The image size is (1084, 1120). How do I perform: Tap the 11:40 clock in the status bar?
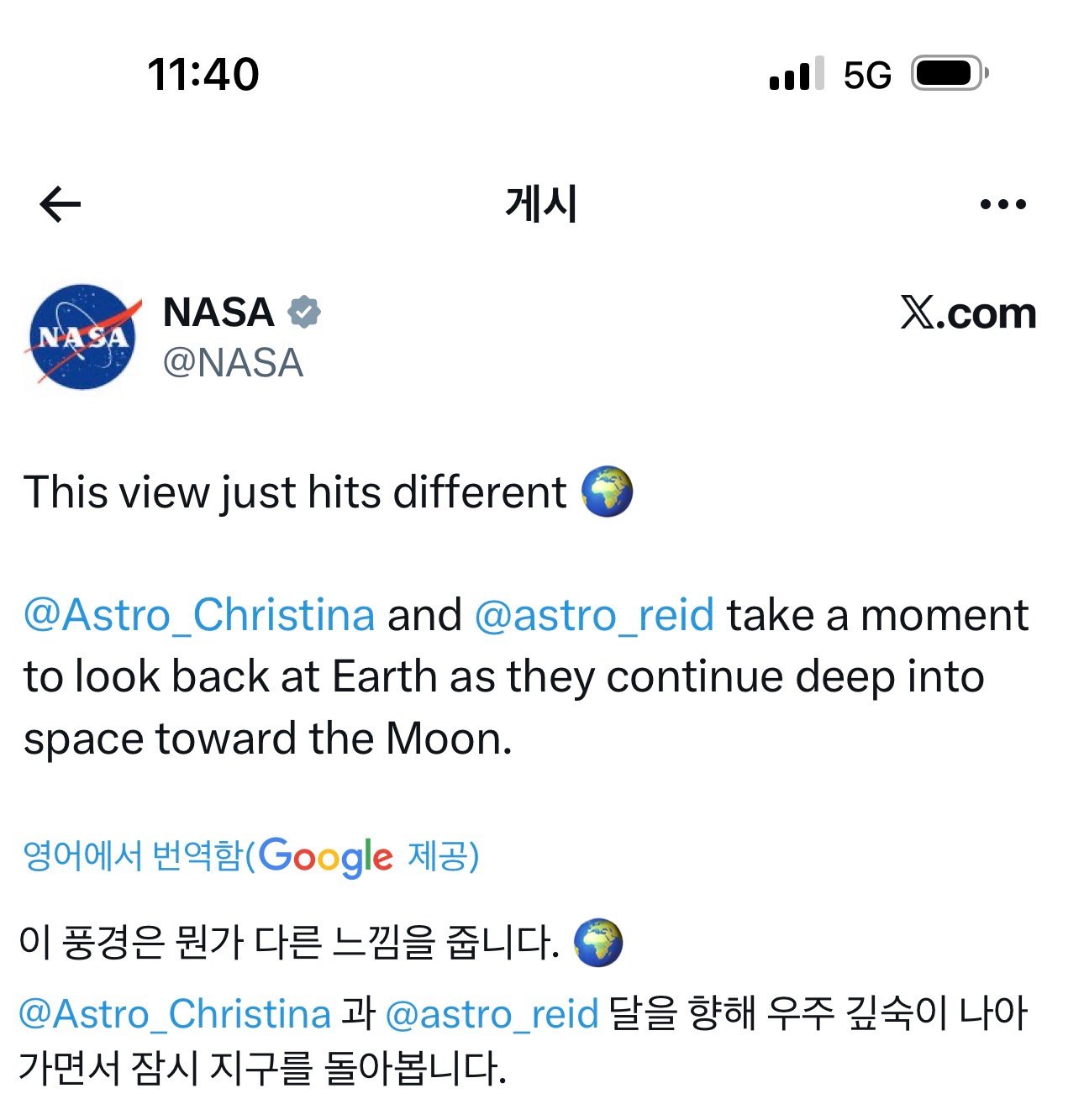coord(203,74)
